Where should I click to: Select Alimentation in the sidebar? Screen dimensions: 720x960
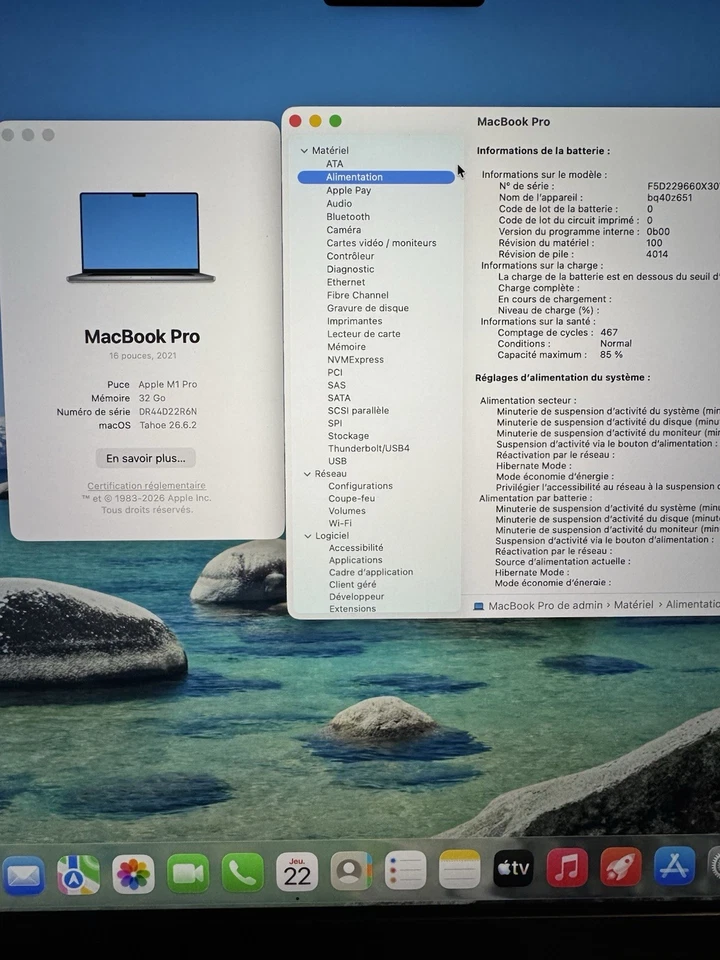coord(376,177)
